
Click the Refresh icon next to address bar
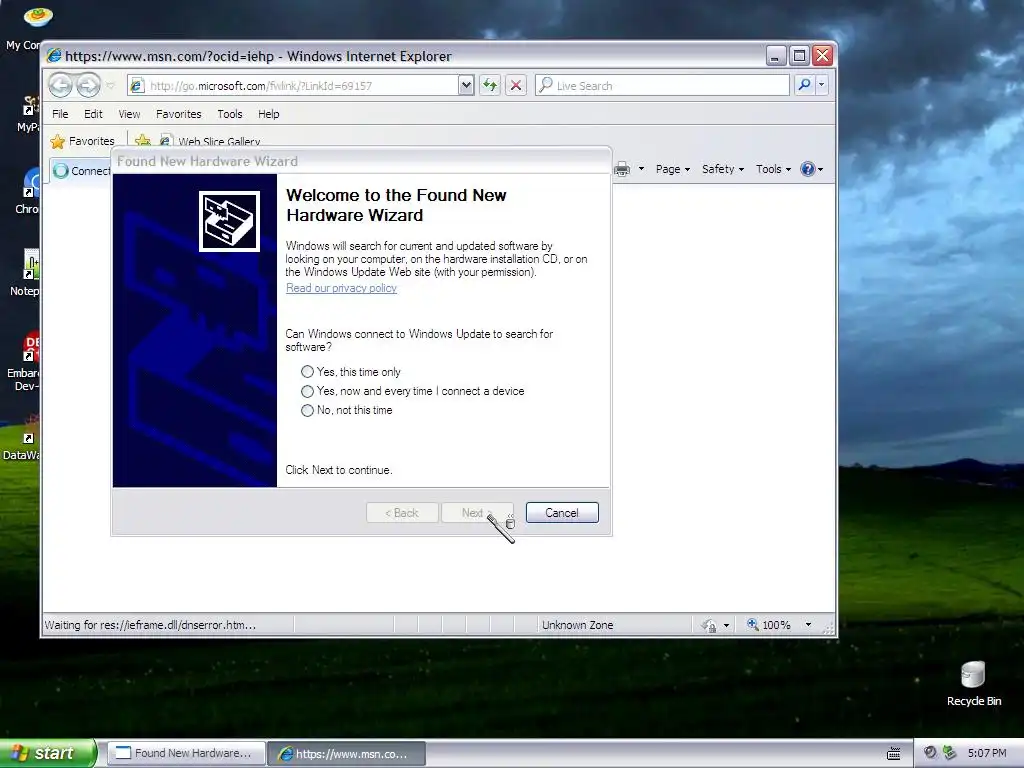tap(490, 85)
